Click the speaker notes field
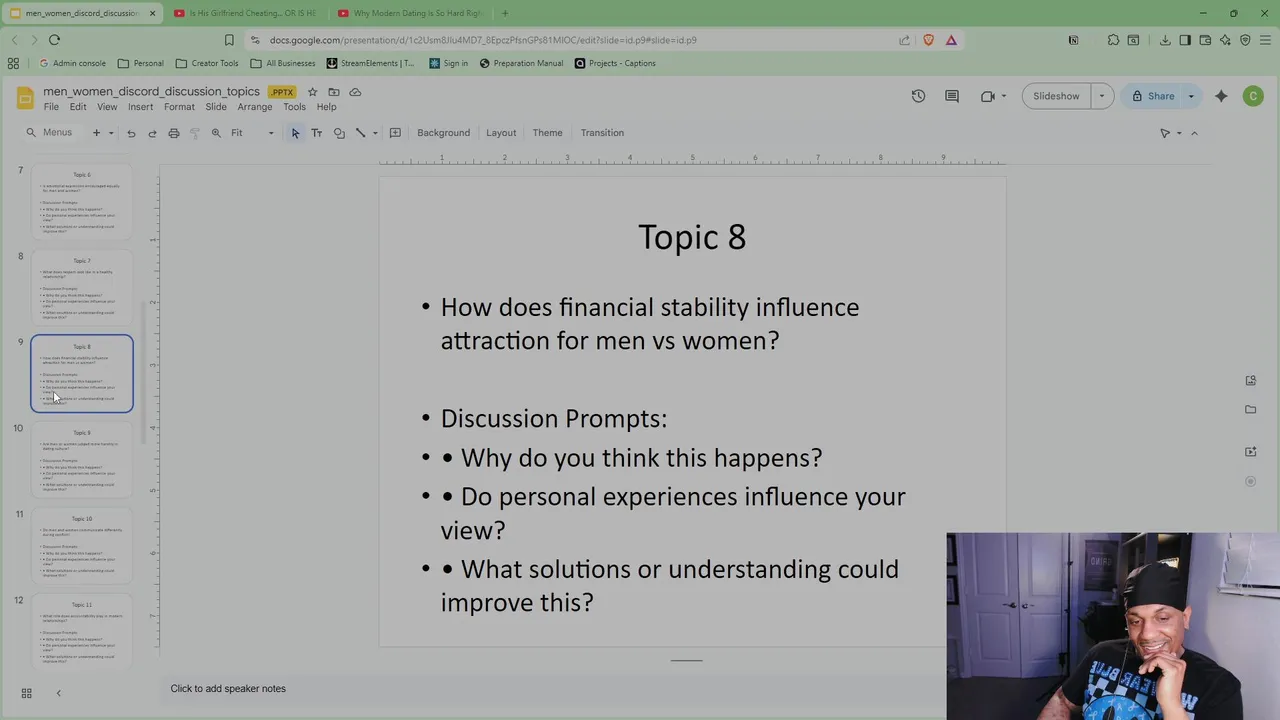This screenshot has width=1280, height=720. tap(555, 688)
